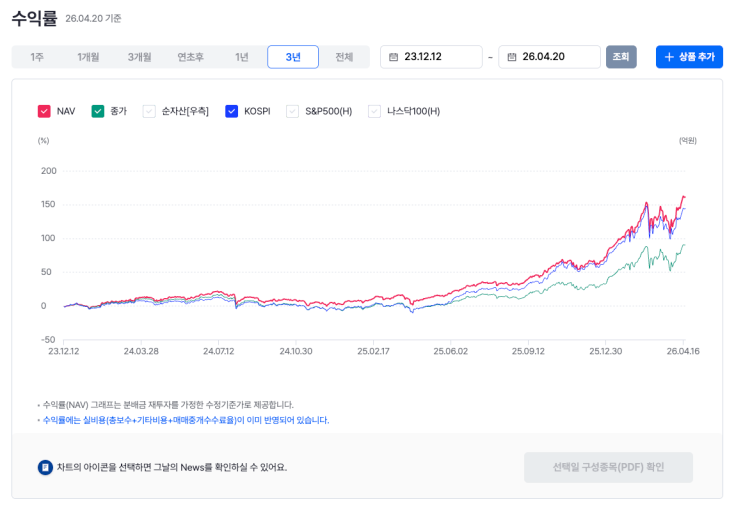Switch to the 3개월 period tab
743x511 pixels.
[139, 57]
